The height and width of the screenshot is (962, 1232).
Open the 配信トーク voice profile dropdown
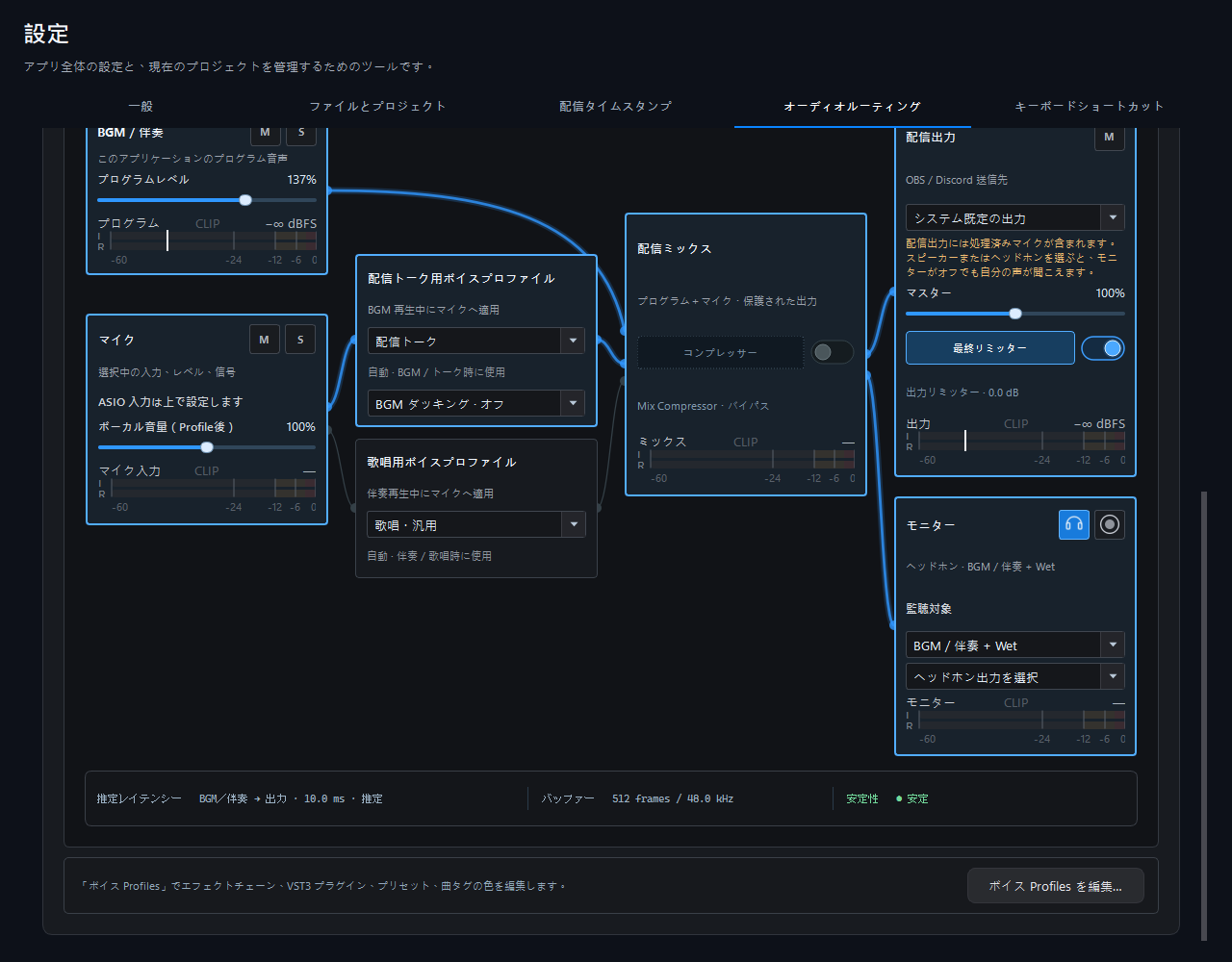pos(476,341)
